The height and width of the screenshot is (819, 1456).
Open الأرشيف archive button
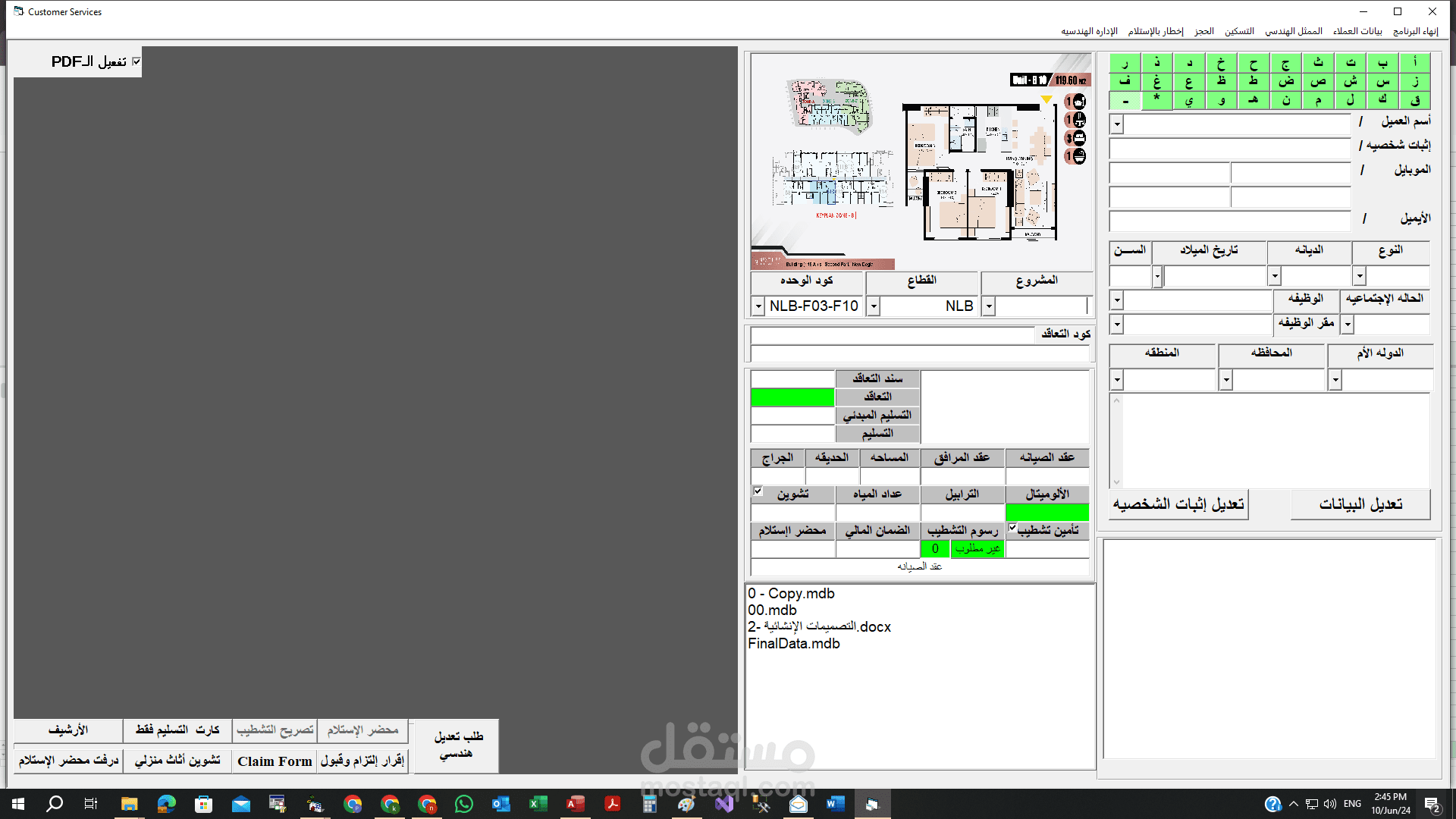click(68, 730)
